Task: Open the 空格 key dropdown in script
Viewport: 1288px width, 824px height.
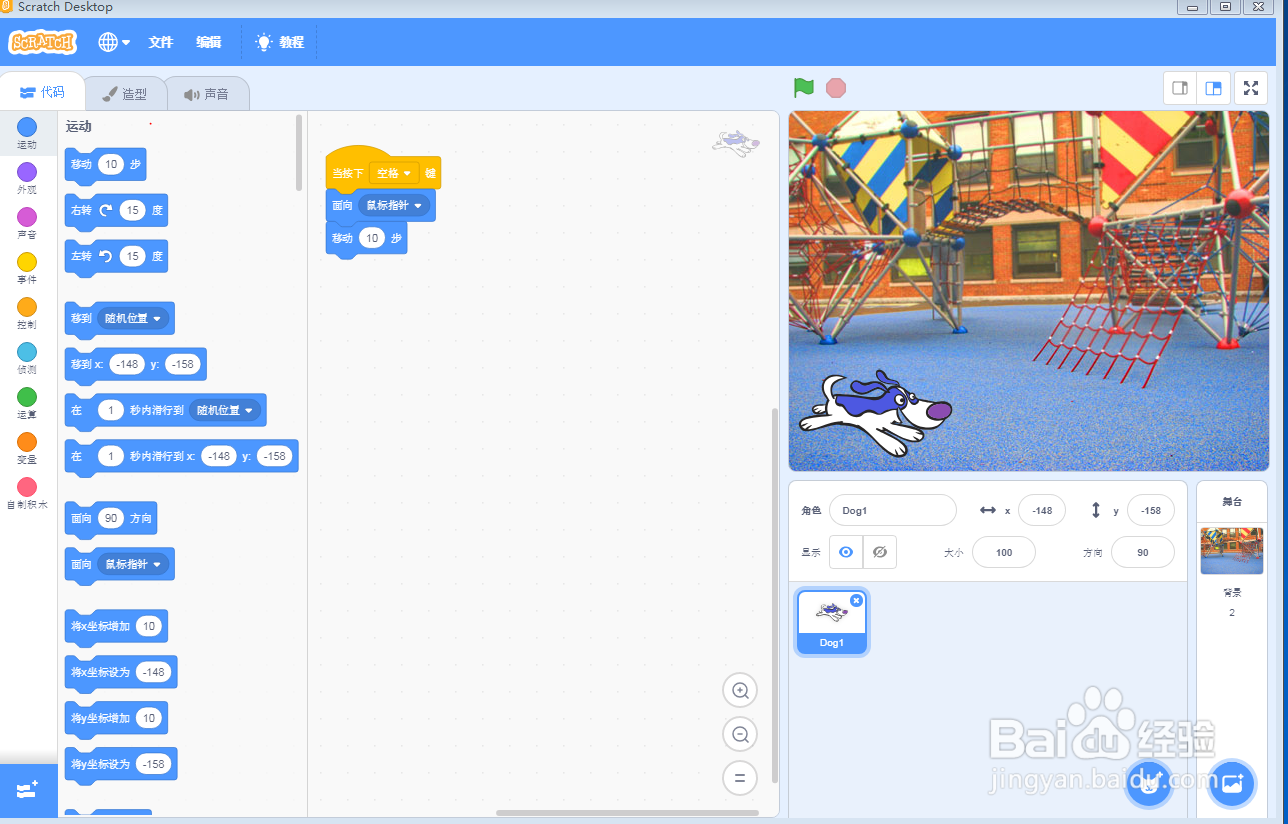Action: (x=394, y=173)
